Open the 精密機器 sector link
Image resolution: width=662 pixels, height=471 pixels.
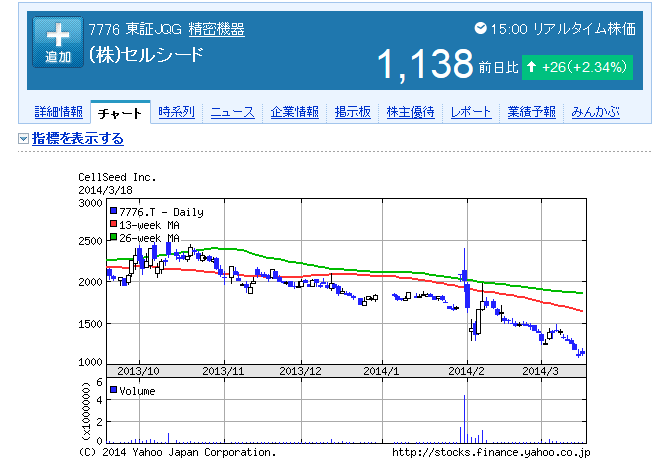click(217, 30)
